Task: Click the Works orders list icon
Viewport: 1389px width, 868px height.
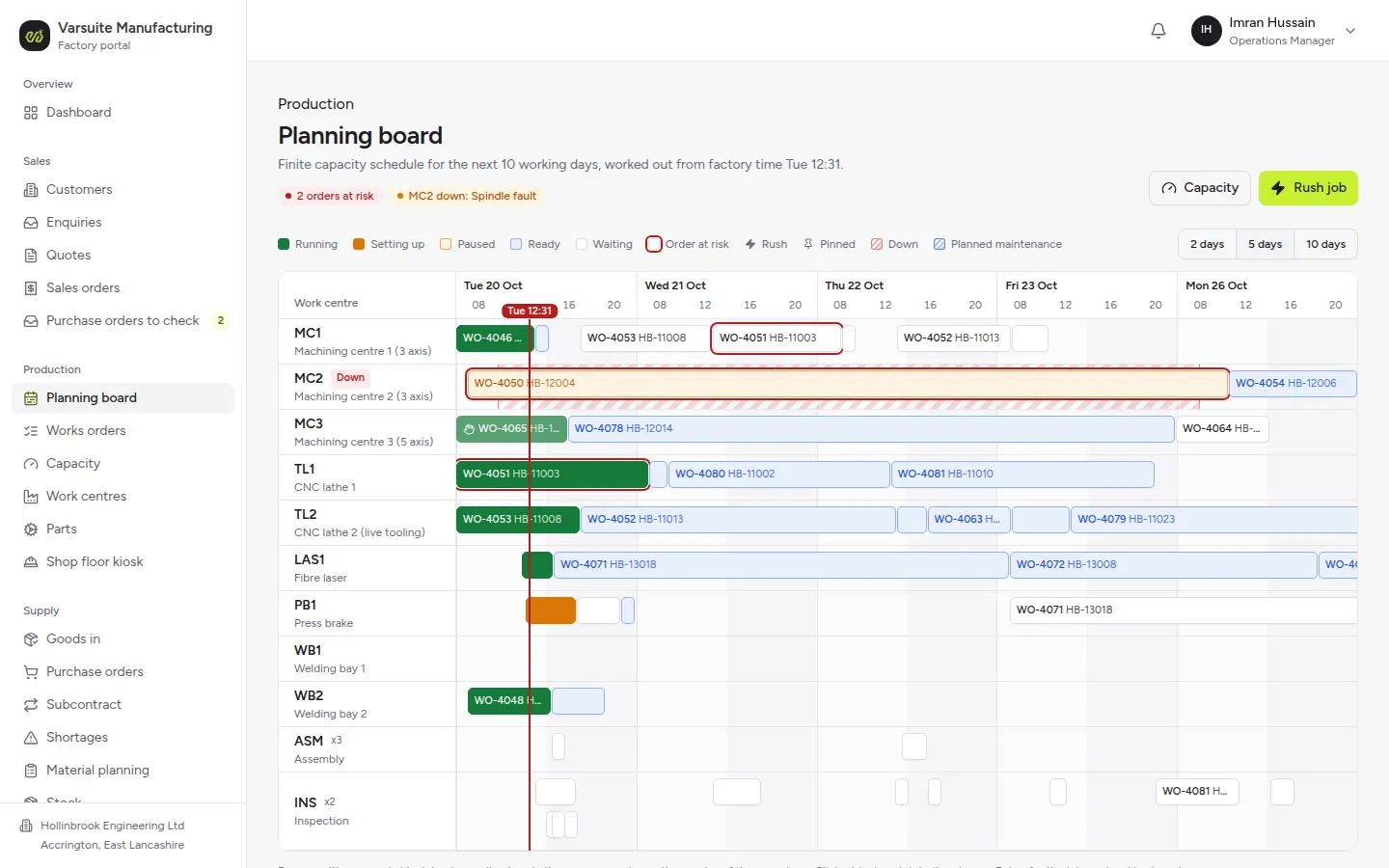Action: (31, 431)
